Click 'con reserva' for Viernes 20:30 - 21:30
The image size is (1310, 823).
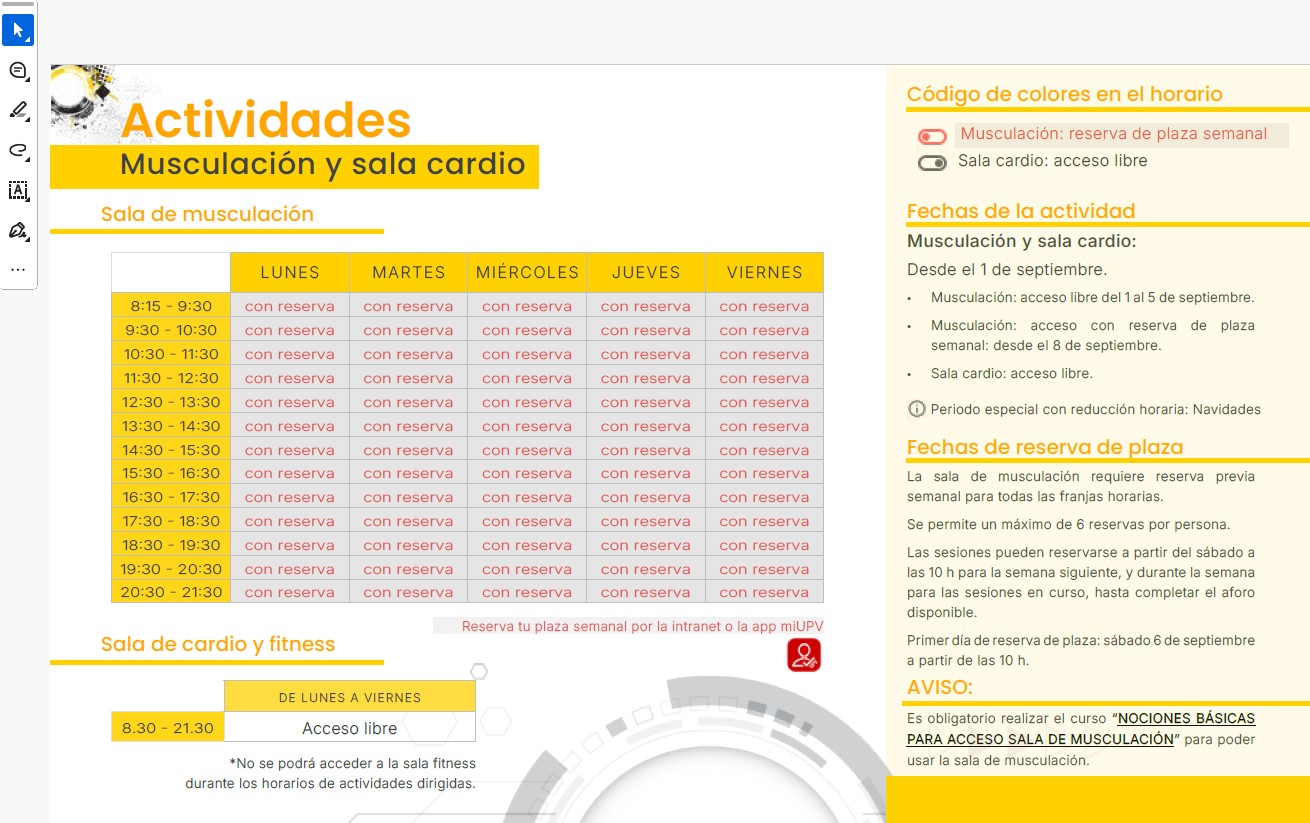coord(765,592)
